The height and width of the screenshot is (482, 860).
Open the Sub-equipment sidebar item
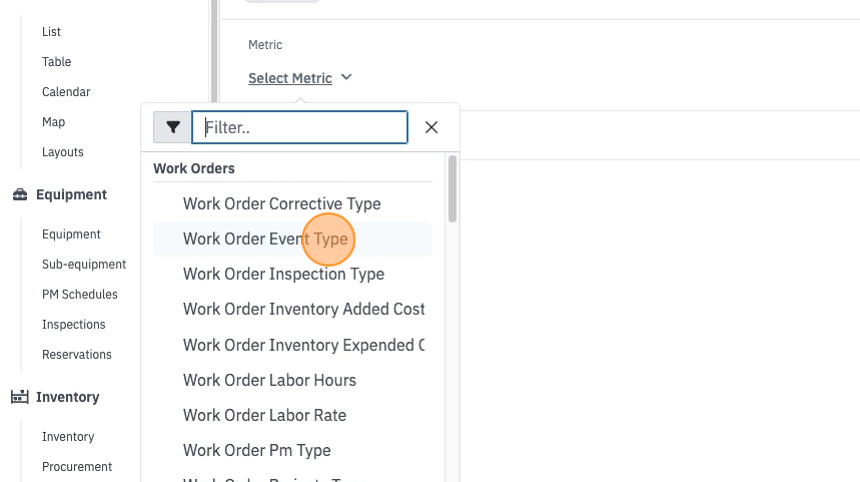pos(84,264)
